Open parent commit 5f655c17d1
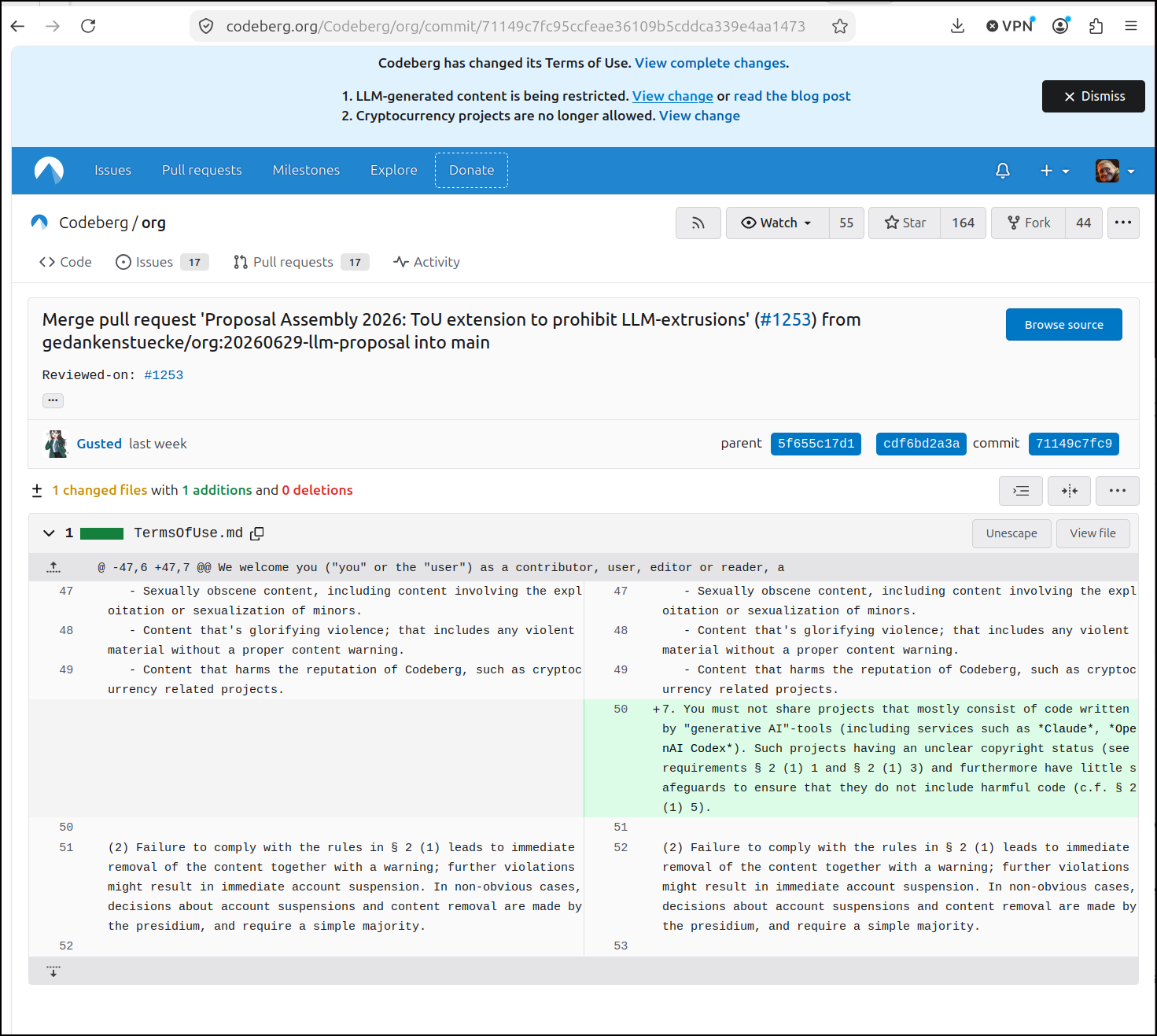This screenshot has height=1036, width=1157. point(816,444)
